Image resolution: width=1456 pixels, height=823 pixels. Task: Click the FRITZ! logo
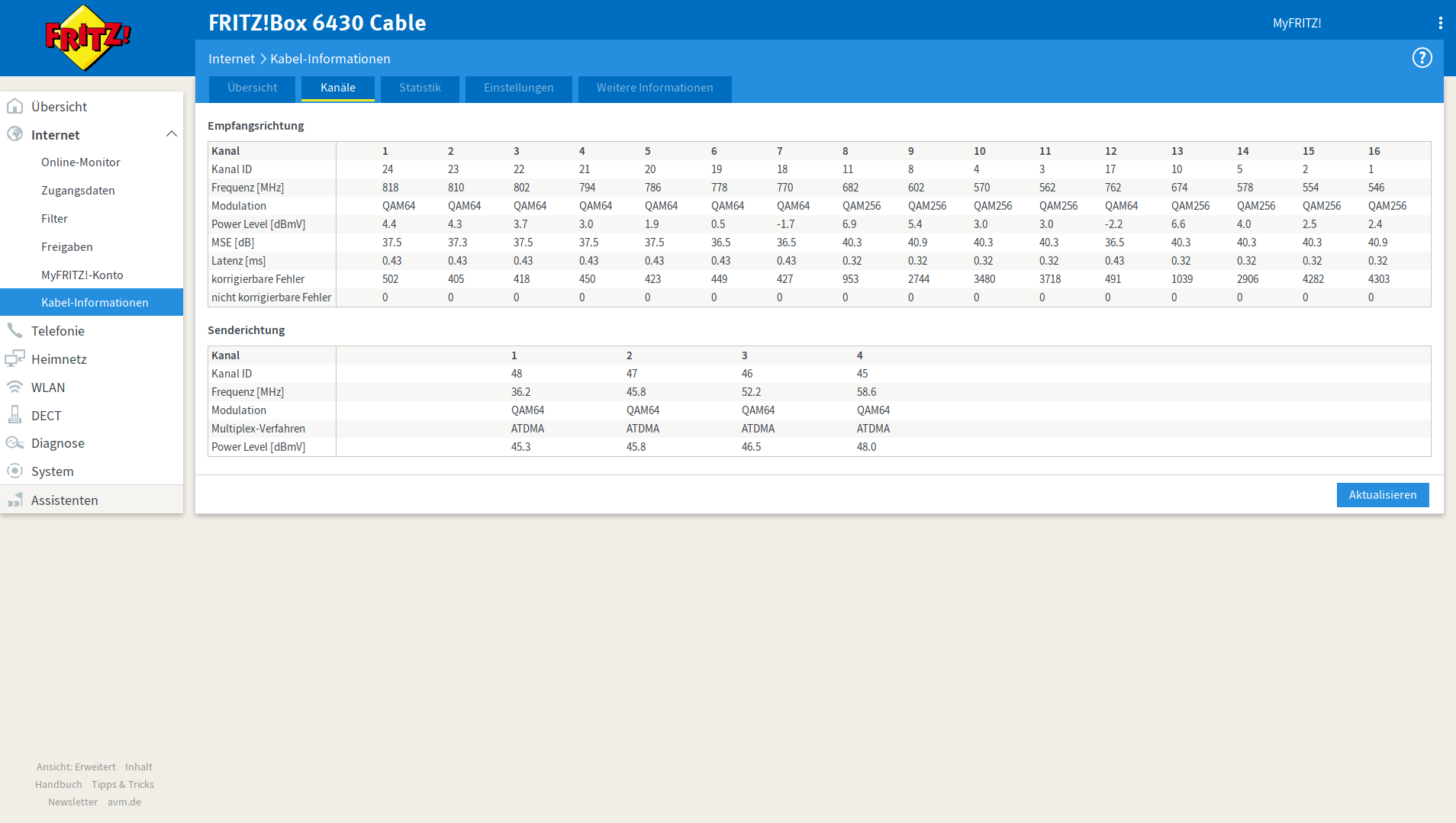click(x=89, y=37)
